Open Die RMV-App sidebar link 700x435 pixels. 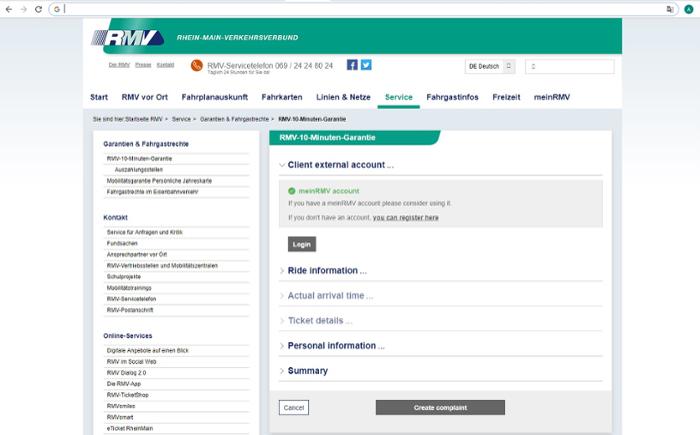pos(124,384)
